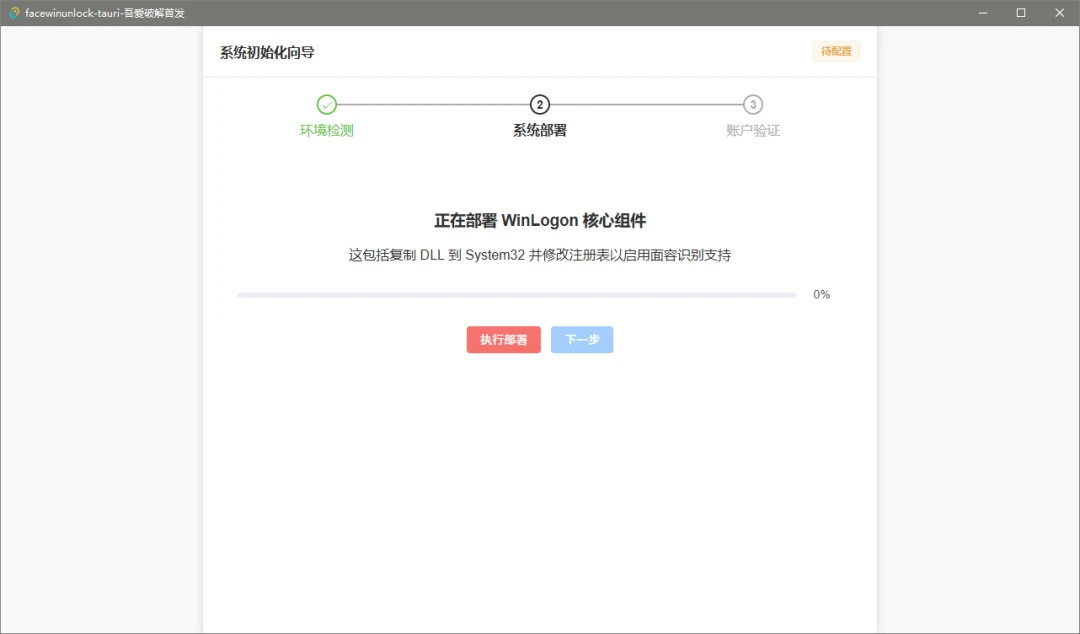Click the maximize button in the title bar

point(1020,13)
